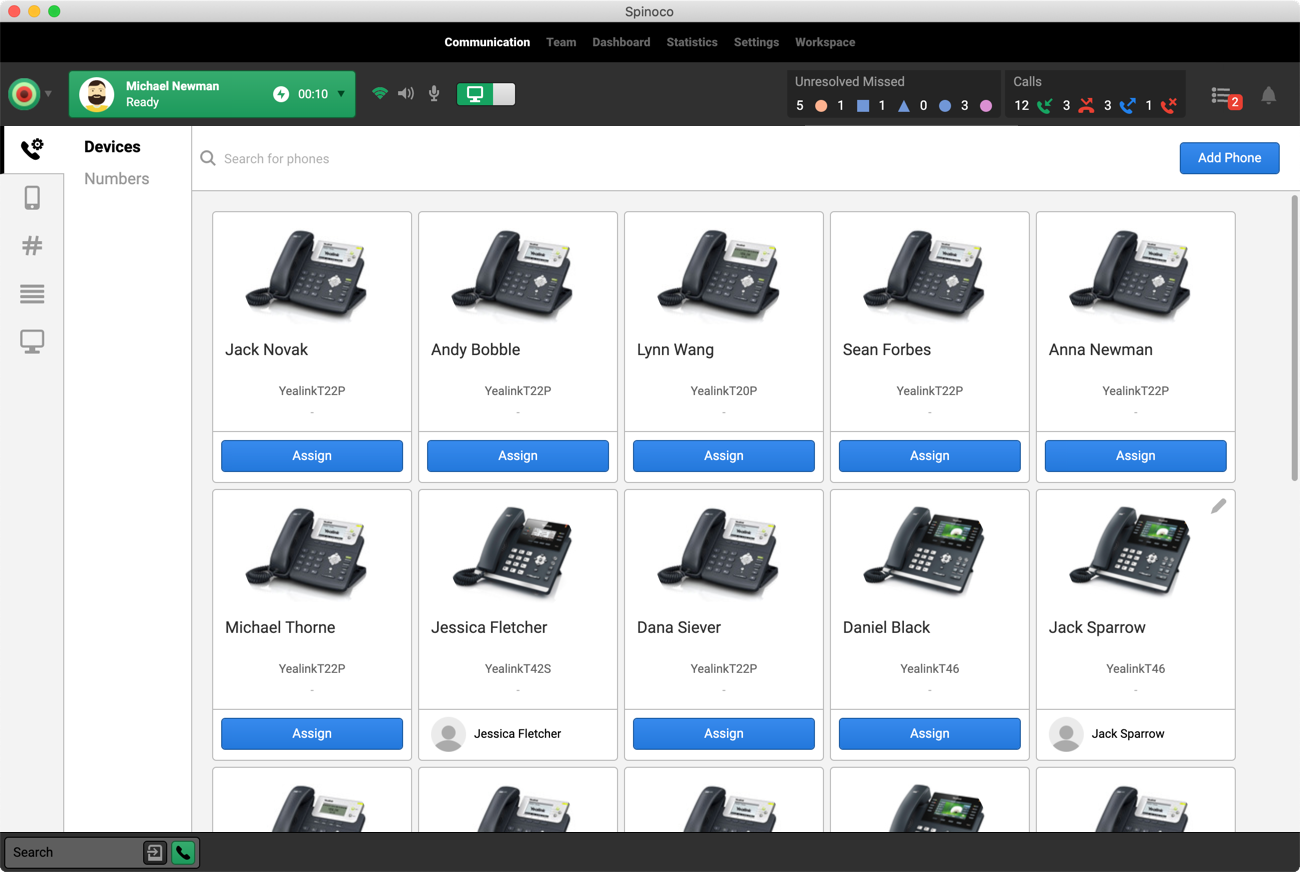Assign the Dana Siever phone

point(724,733)
